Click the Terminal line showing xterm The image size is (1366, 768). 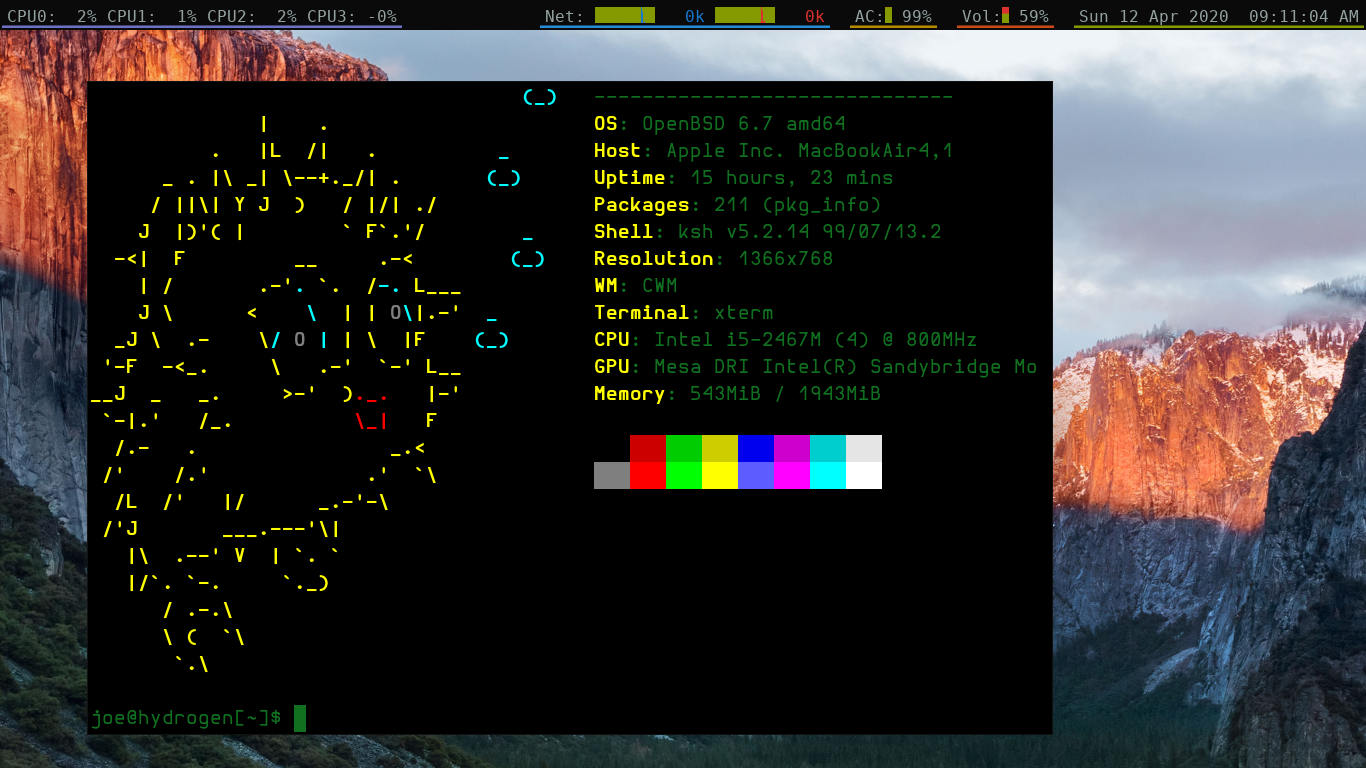click(684, 313)
